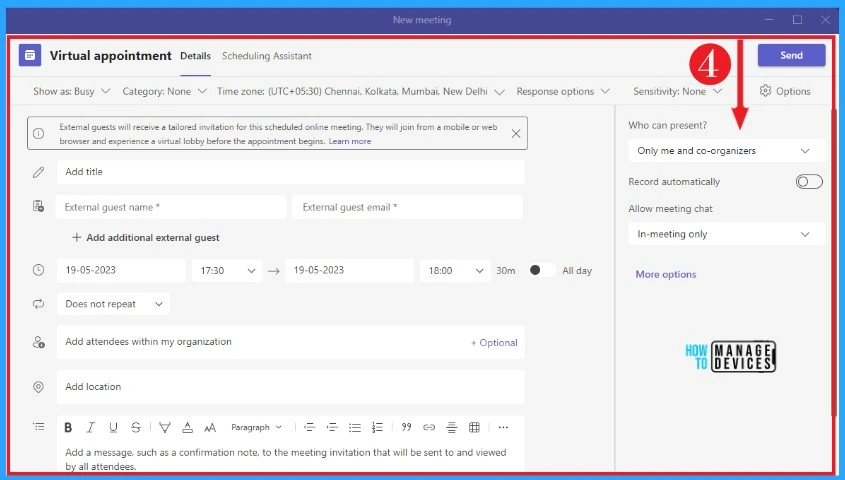
Task: Open the Does not repeat dropdown
Action: click(x=113, y=304)
